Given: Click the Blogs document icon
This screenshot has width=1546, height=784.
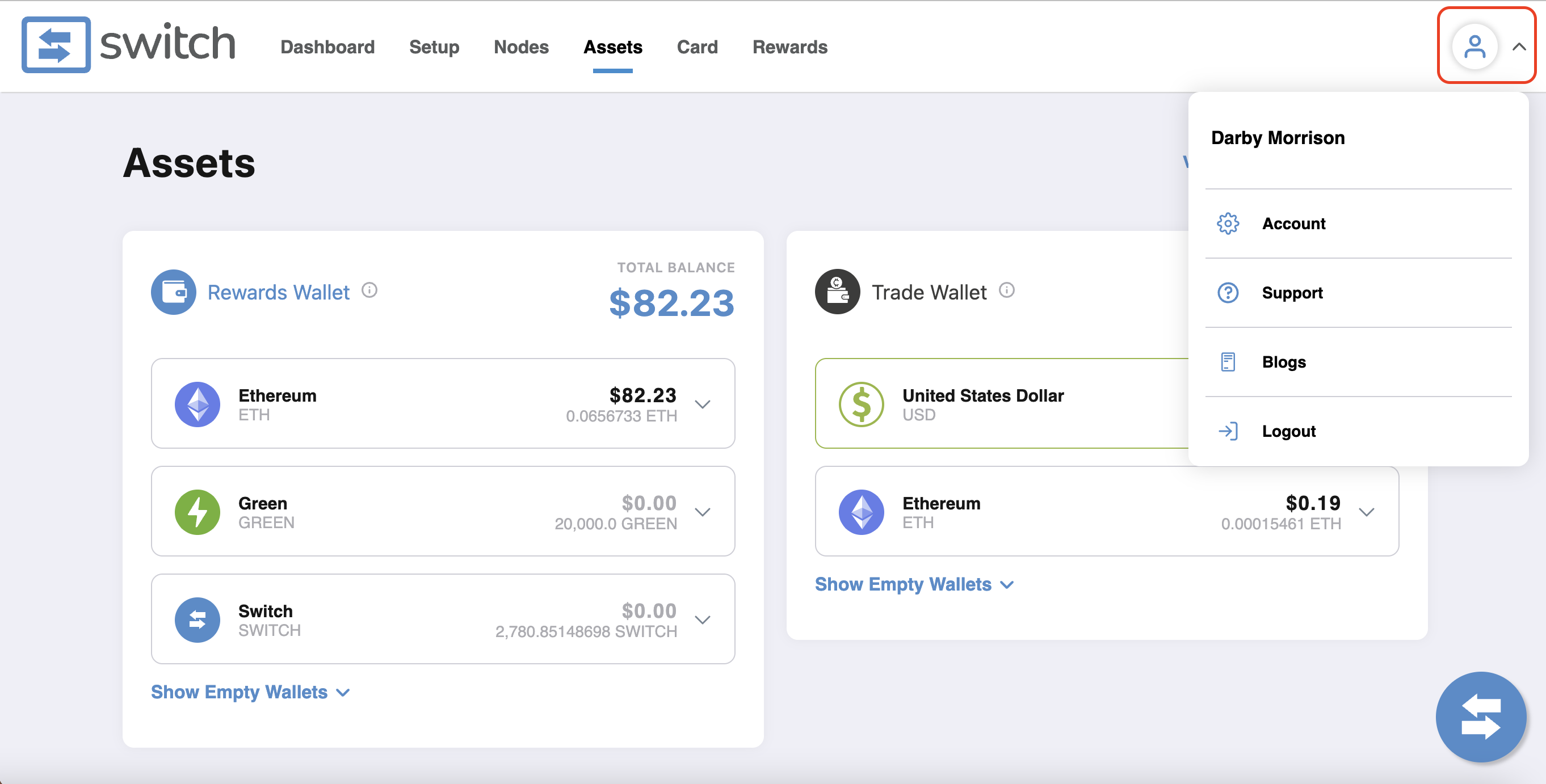Looking at the screenshot, I should [1228, 362].
